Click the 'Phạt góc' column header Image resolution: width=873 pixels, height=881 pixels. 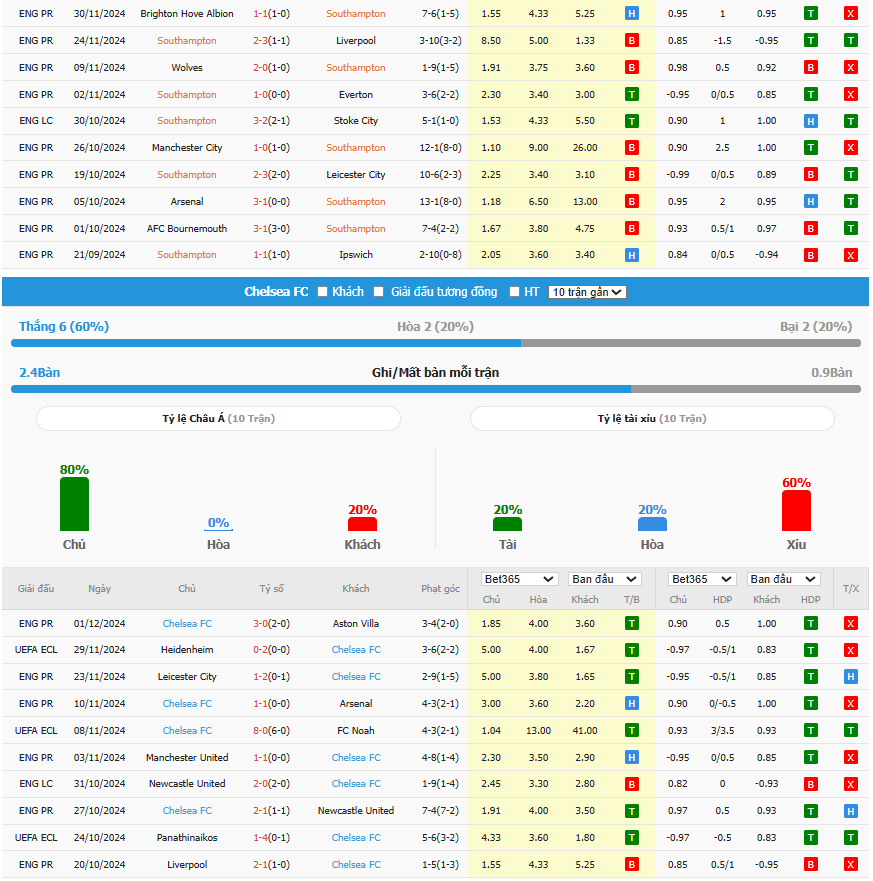click(440, 589)
